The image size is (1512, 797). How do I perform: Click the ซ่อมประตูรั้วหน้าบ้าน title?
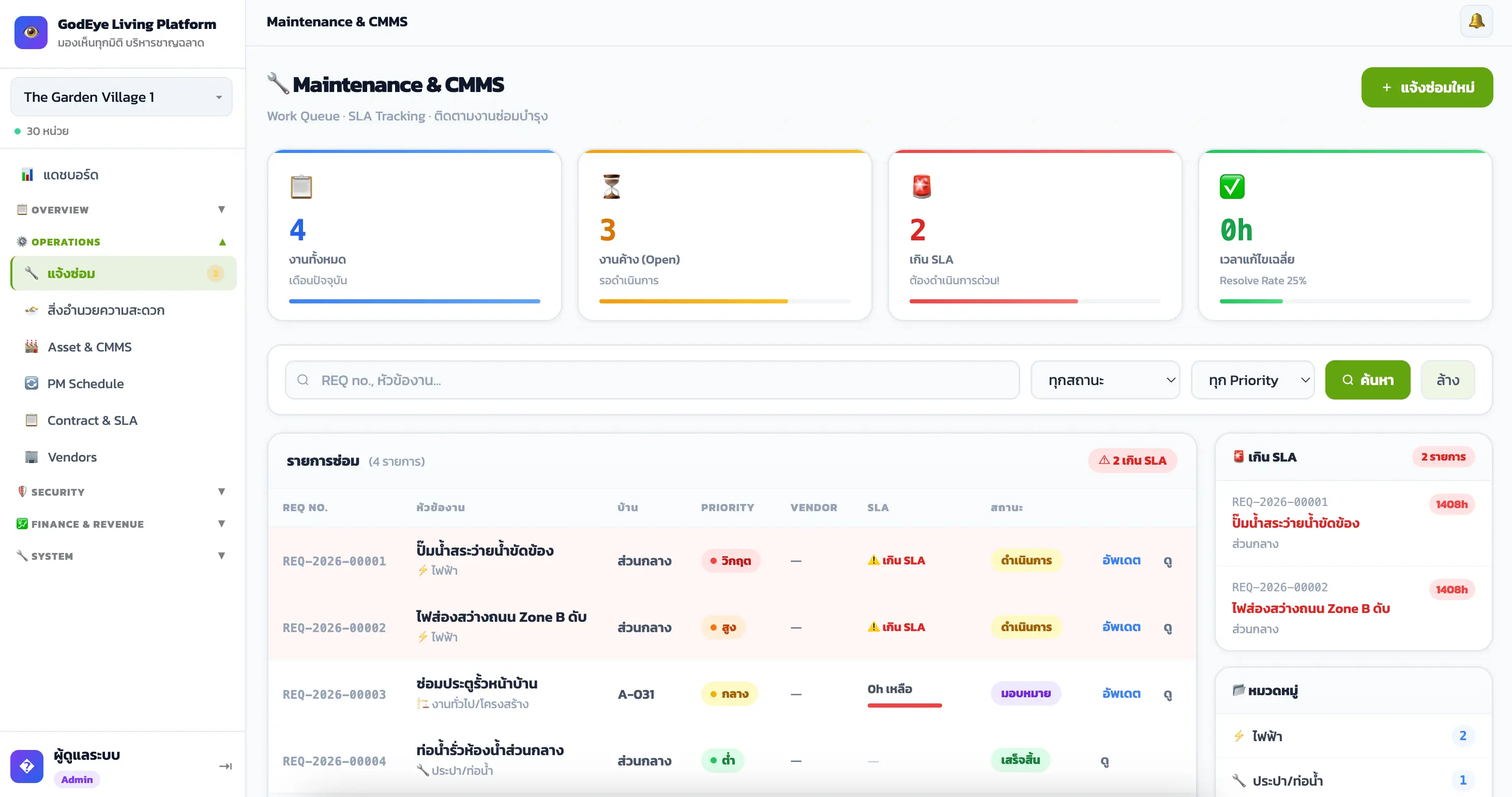[x=477, y=683]
